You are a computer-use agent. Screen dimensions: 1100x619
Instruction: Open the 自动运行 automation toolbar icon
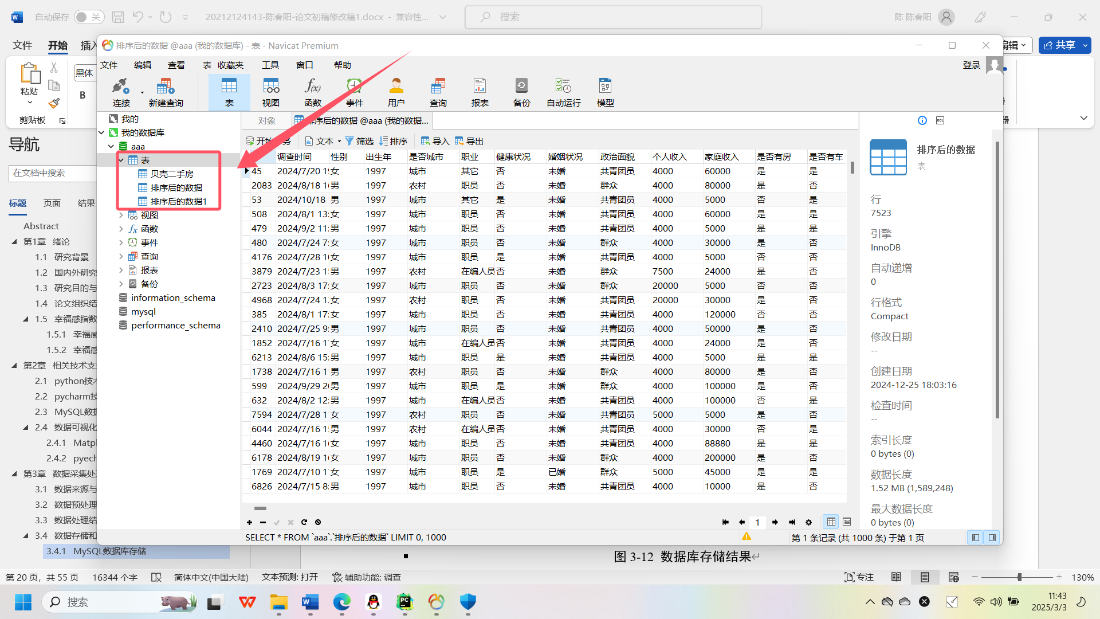tap(563, 92)
